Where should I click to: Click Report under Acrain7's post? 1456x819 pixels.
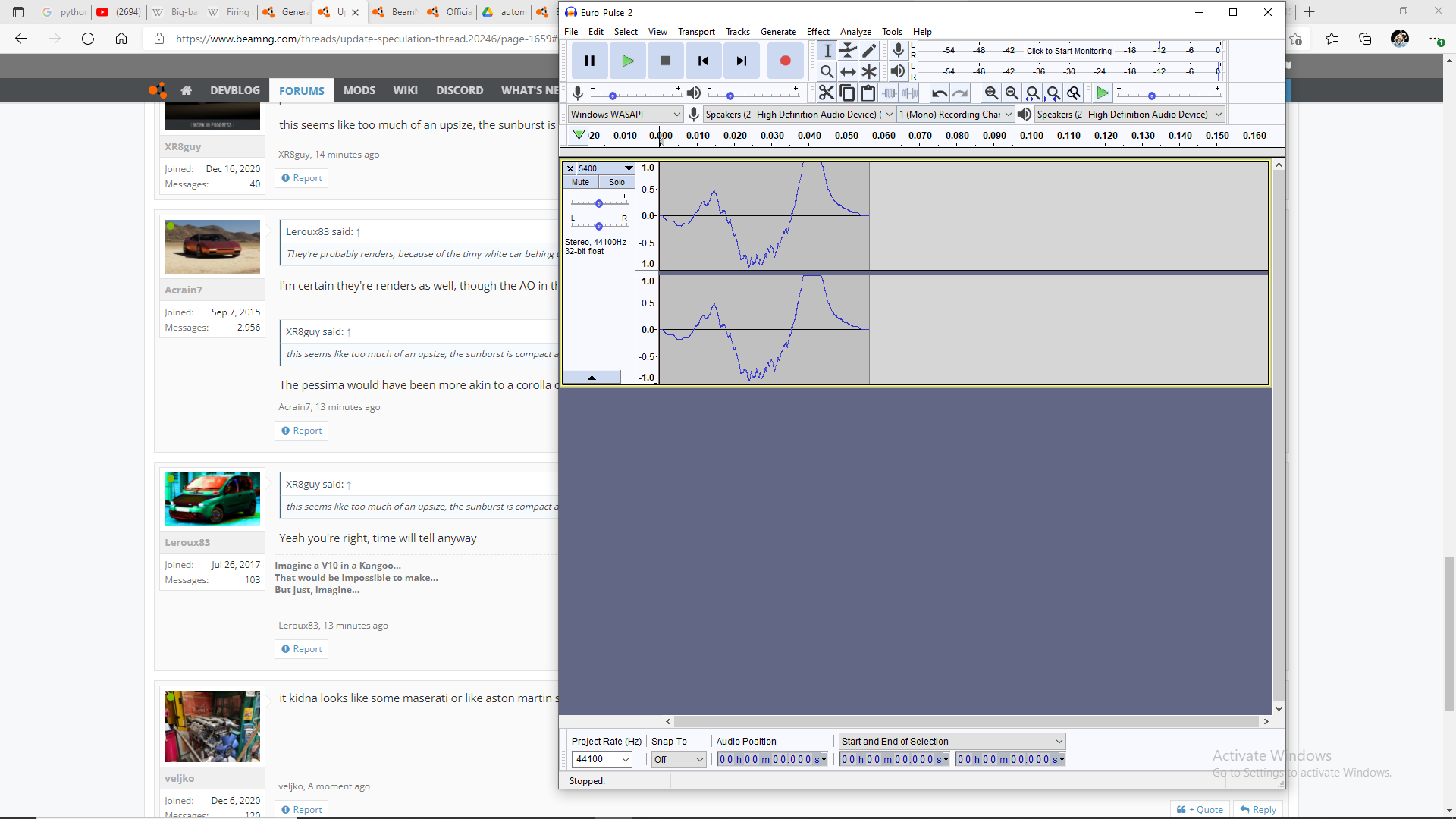pos(302,431)
